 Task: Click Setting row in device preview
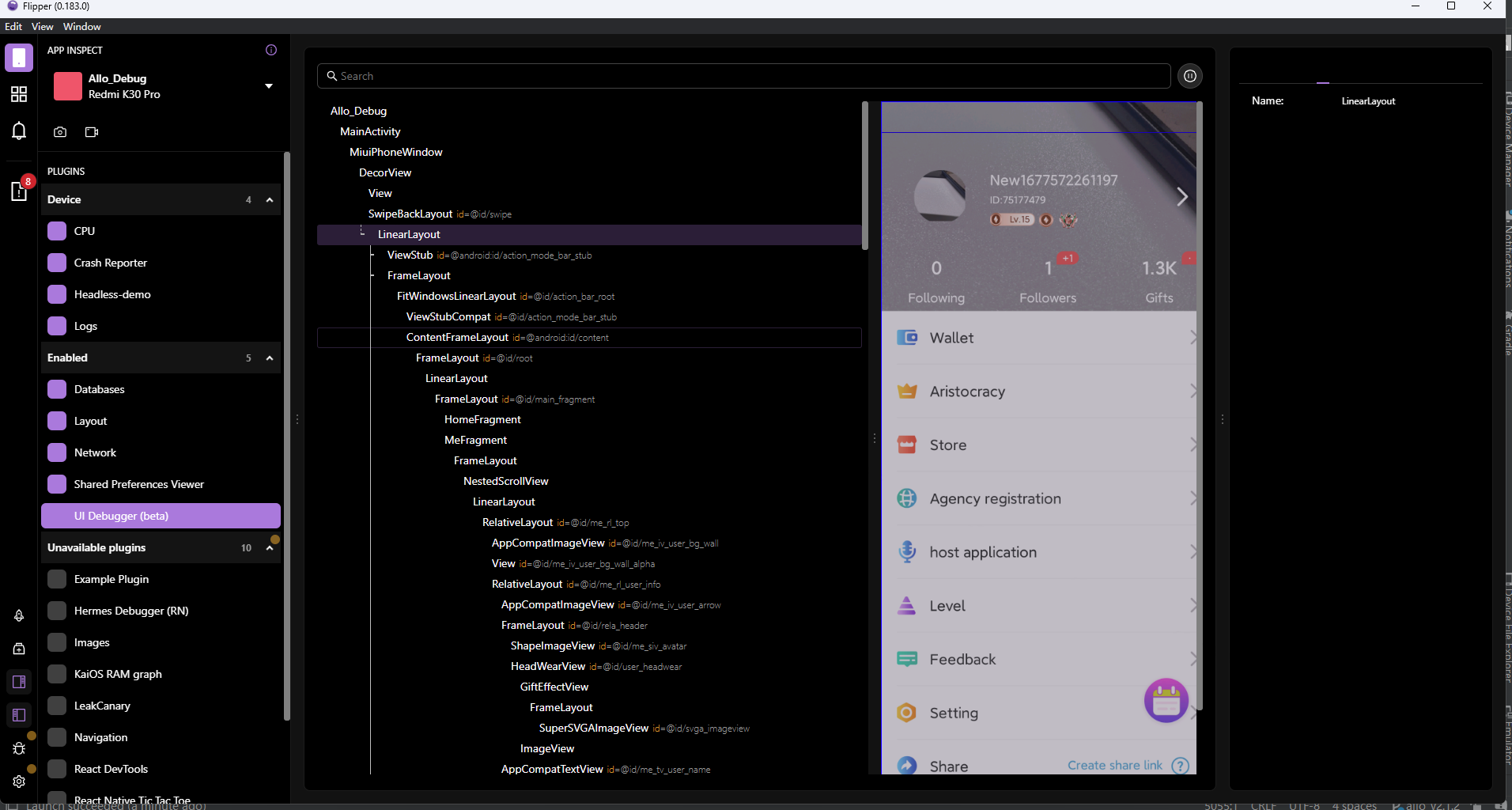(1039, 713)
